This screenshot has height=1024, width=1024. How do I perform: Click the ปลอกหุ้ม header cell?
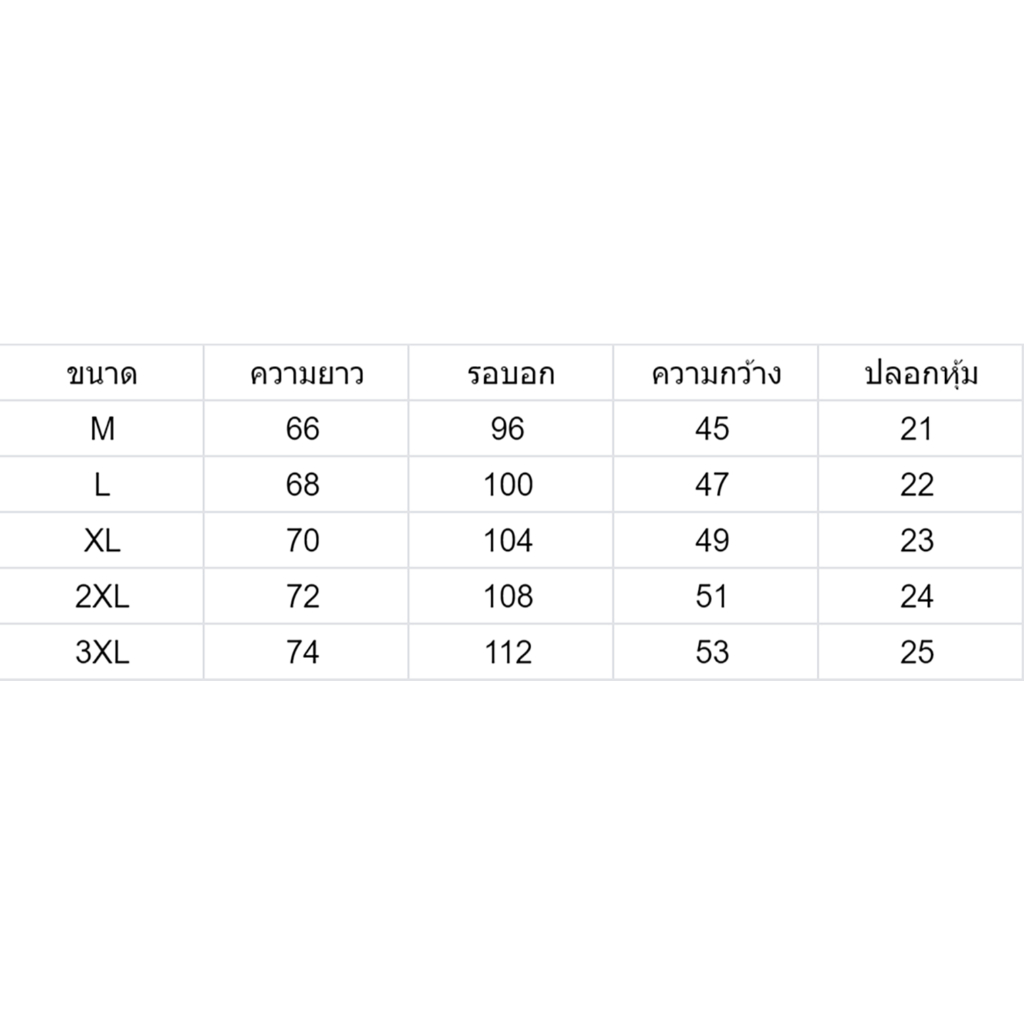click(920, 373)
